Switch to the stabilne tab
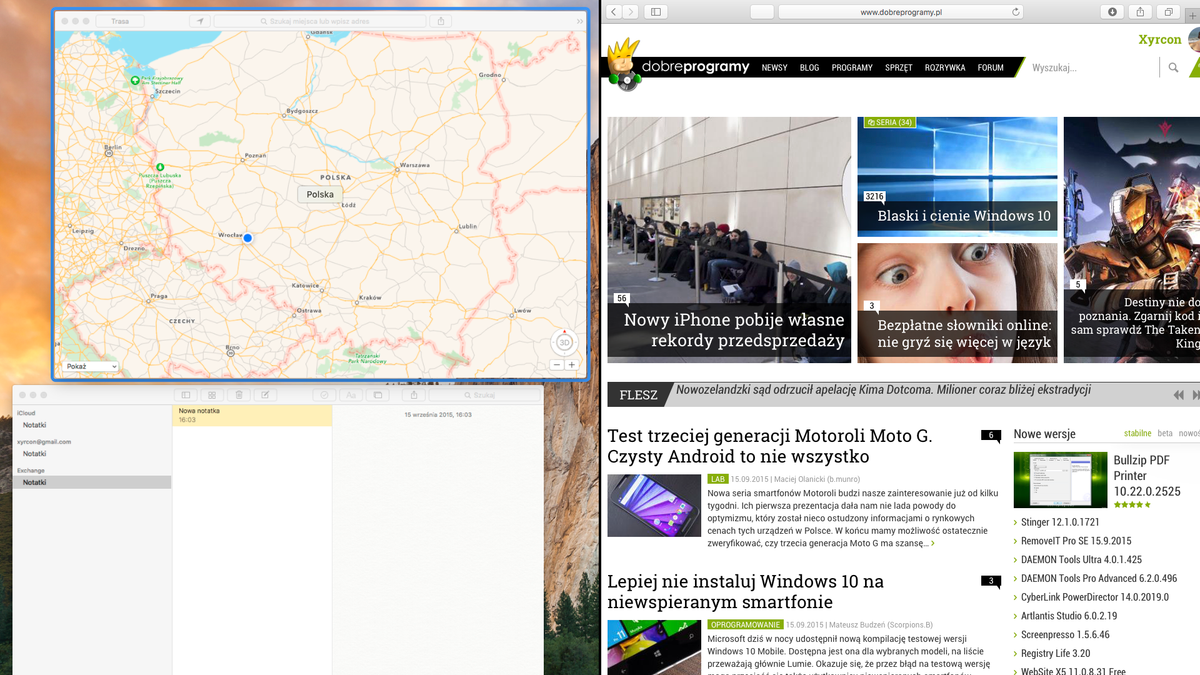The height and width of the screenshot is (675, 1200). click(1137, 434)
